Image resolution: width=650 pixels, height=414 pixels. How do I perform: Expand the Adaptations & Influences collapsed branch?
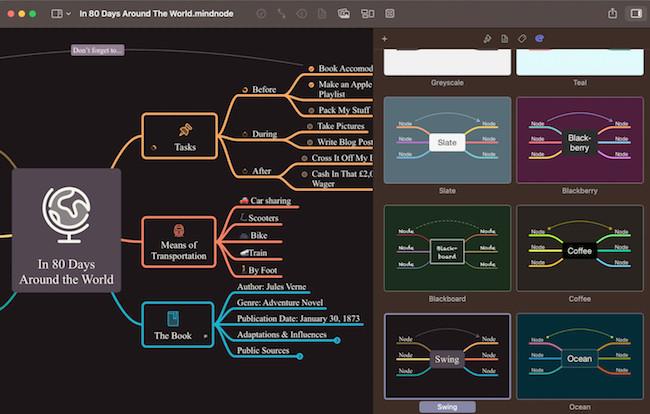[x=337, y=340]
